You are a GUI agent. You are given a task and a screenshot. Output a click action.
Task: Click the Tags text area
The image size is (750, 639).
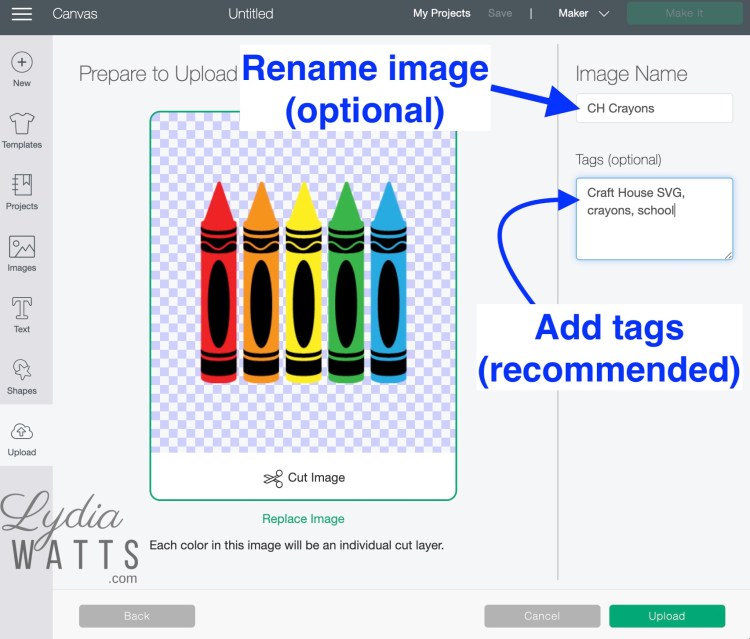point(654,219)
